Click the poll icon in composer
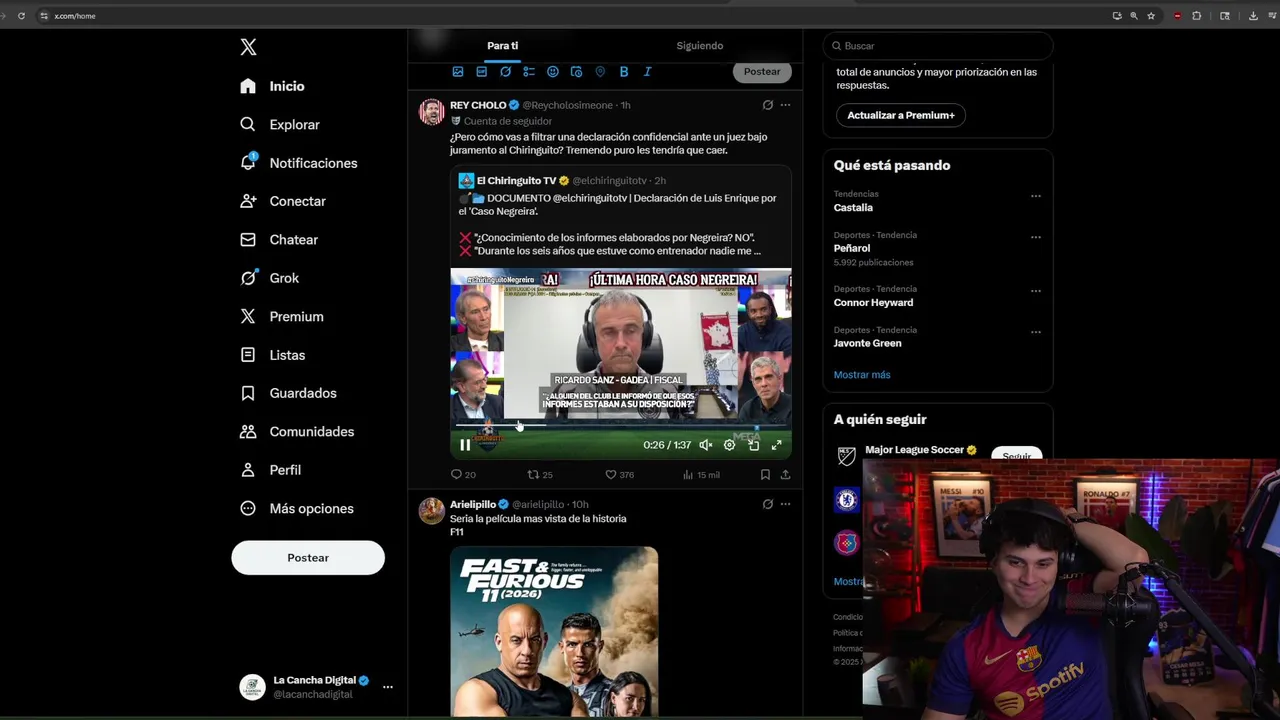The image size is (1280, 720). point(529,72)
